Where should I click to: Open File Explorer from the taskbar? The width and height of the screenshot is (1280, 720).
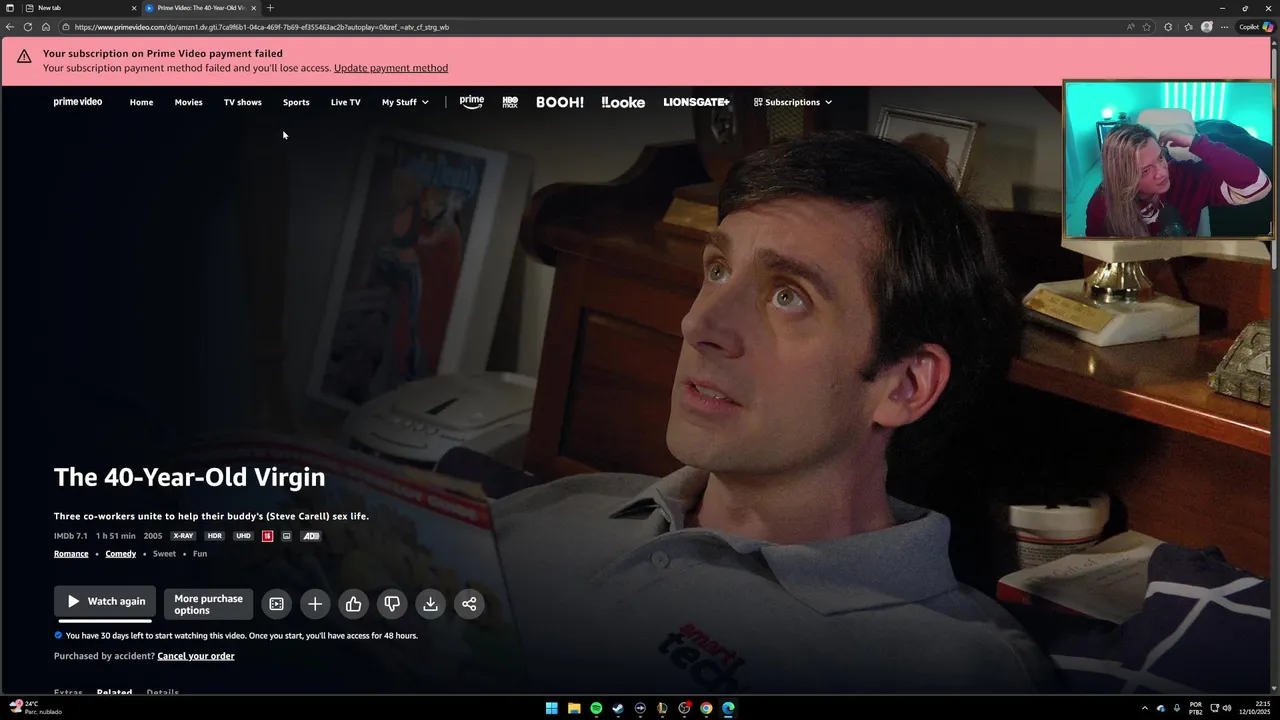574,708
